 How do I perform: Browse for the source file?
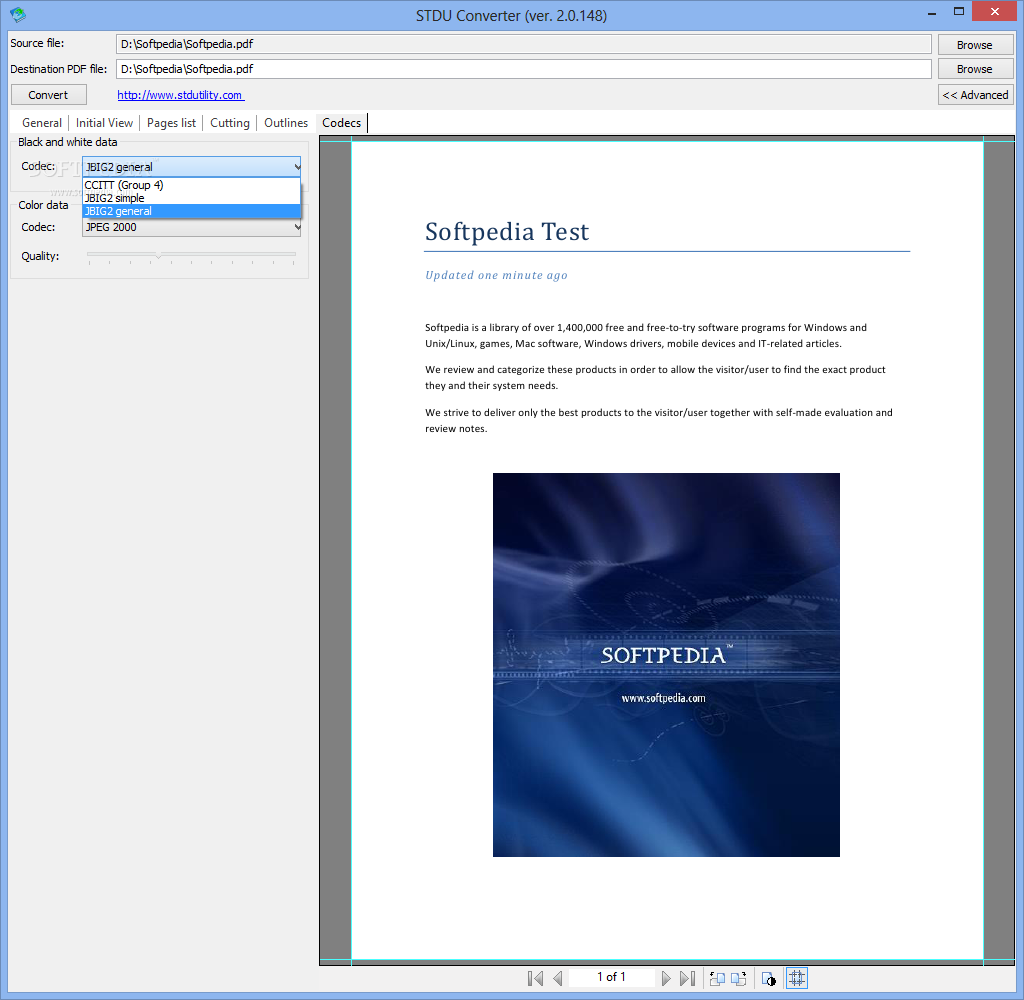coord(975,45)
